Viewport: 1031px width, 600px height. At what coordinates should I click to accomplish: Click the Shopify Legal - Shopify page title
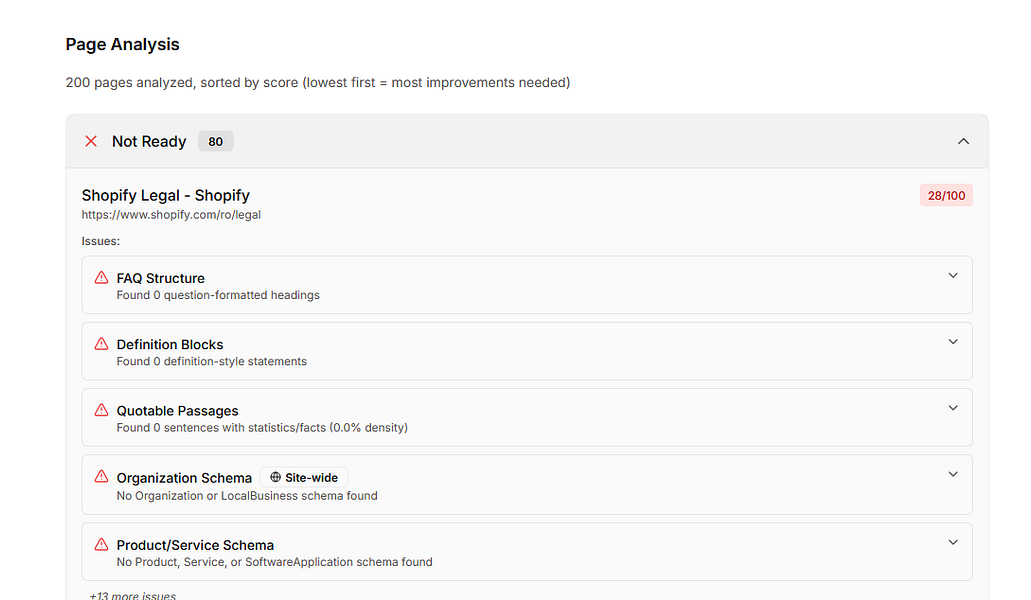coord(165,195)
